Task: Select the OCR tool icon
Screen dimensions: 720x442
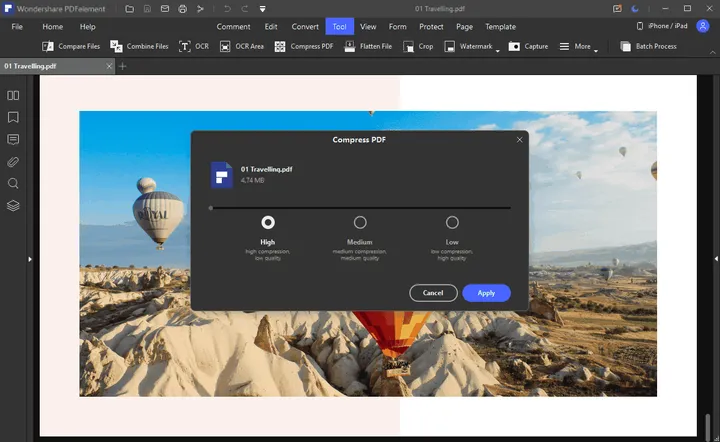Action: (185, 46)
